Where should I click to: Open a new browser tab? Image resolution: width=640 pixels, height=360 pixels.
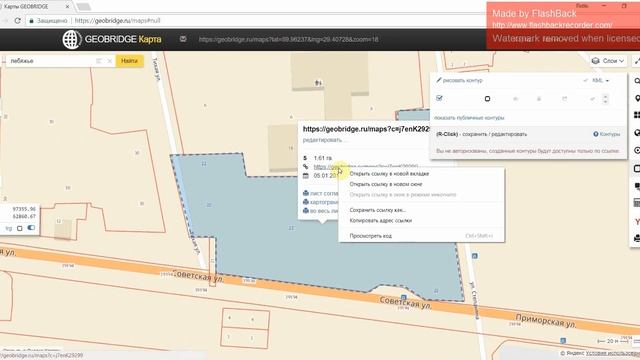coord(84,7)
